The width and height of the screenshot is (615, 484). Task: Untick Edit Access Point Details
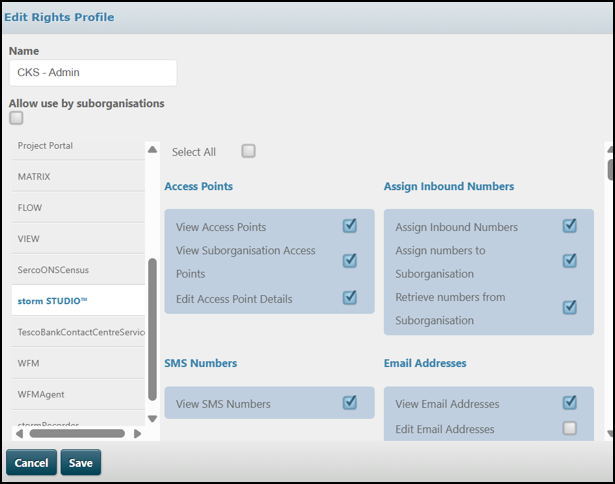(350, 297)
